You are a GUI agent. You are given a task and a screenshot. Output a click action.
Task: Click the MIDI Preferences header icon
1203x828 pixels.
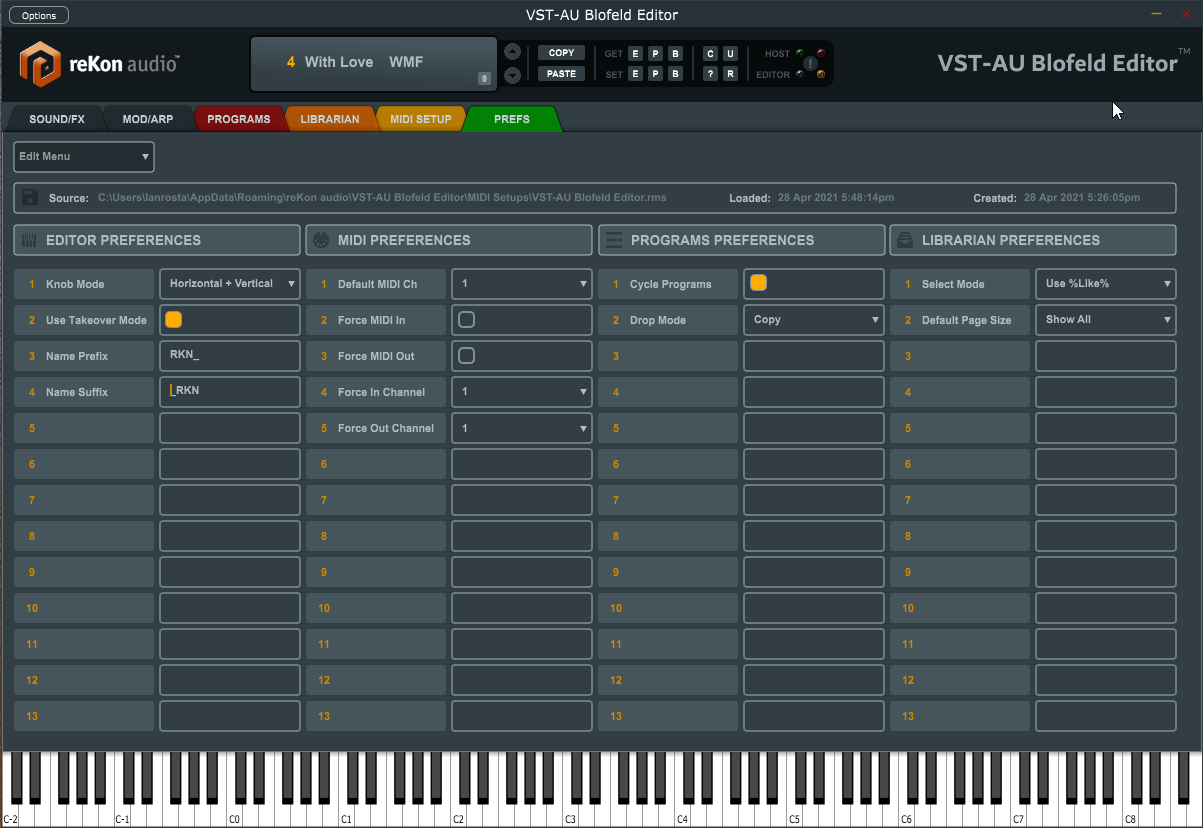pyautogui.click(x=321, y=240)
